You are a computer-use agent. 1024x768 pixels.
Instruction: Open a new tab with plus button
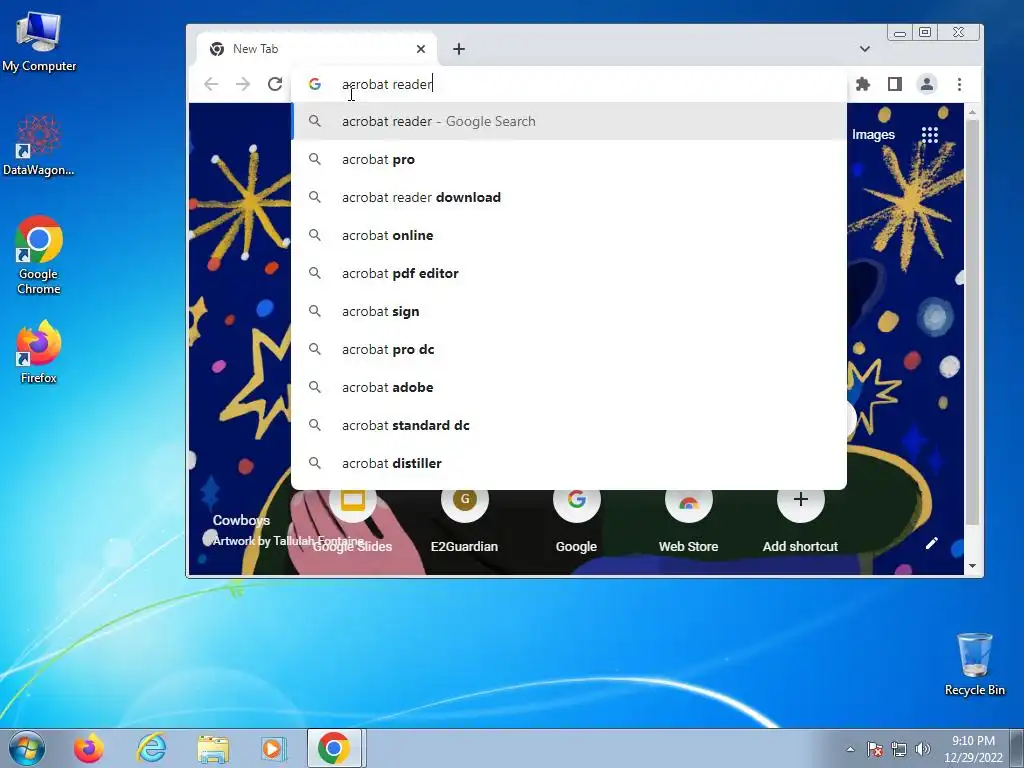point(459,49)
